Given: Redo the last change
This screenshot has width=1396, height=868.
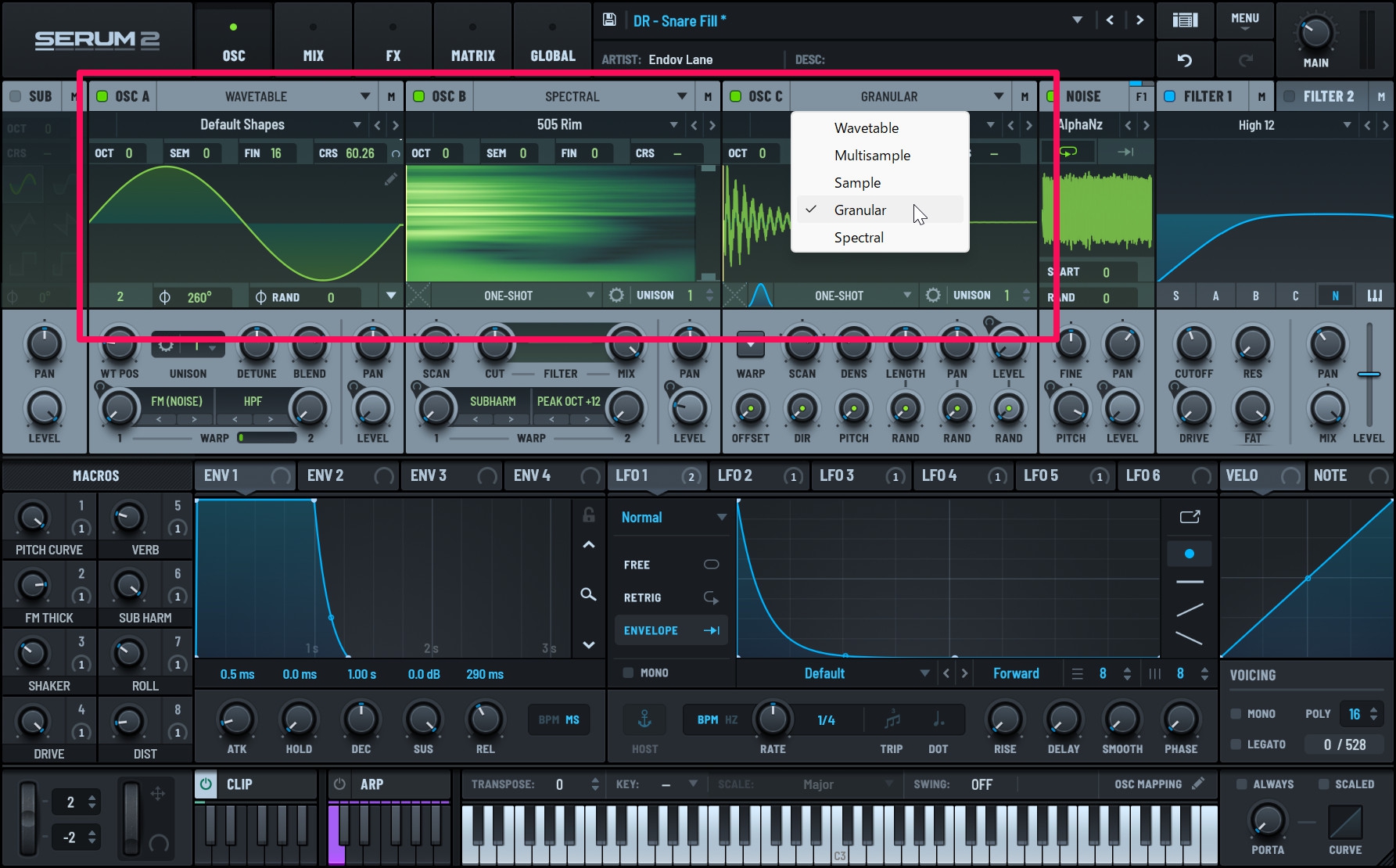Looking at the screenshot, I should [1246, 60].
